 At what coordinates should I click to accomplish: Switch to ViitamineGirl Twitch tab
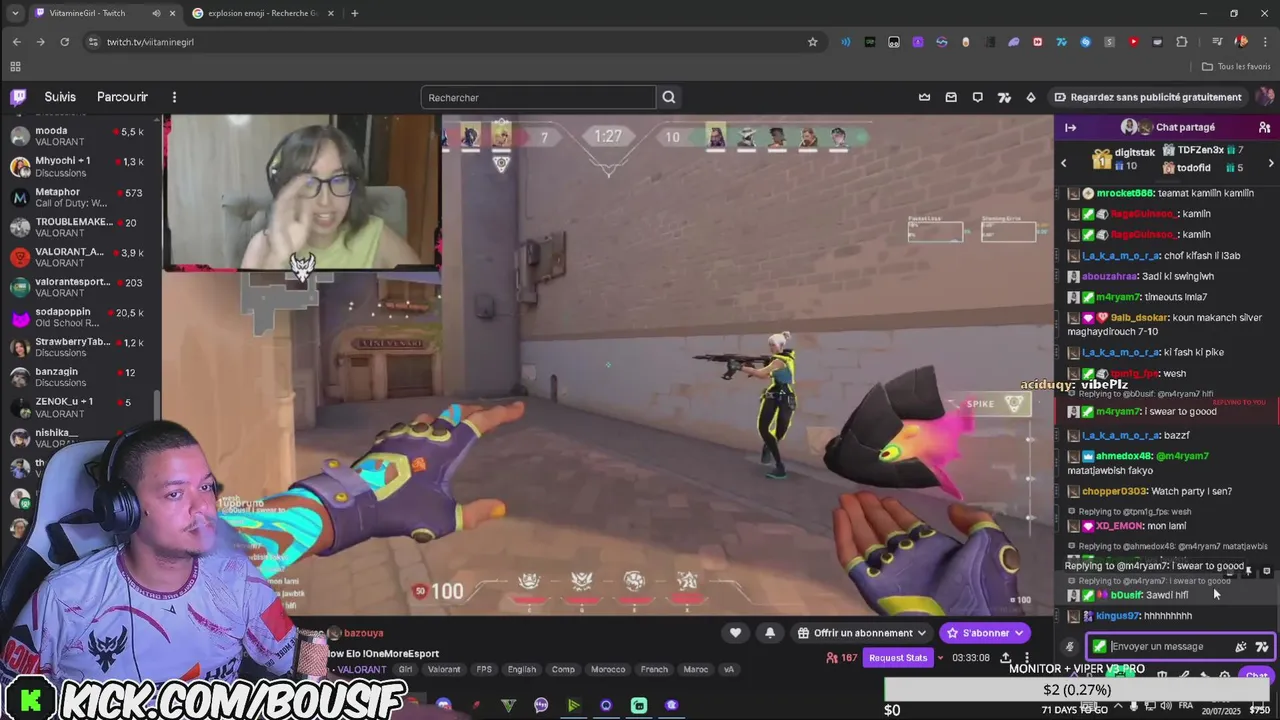(x=102, y=13)
